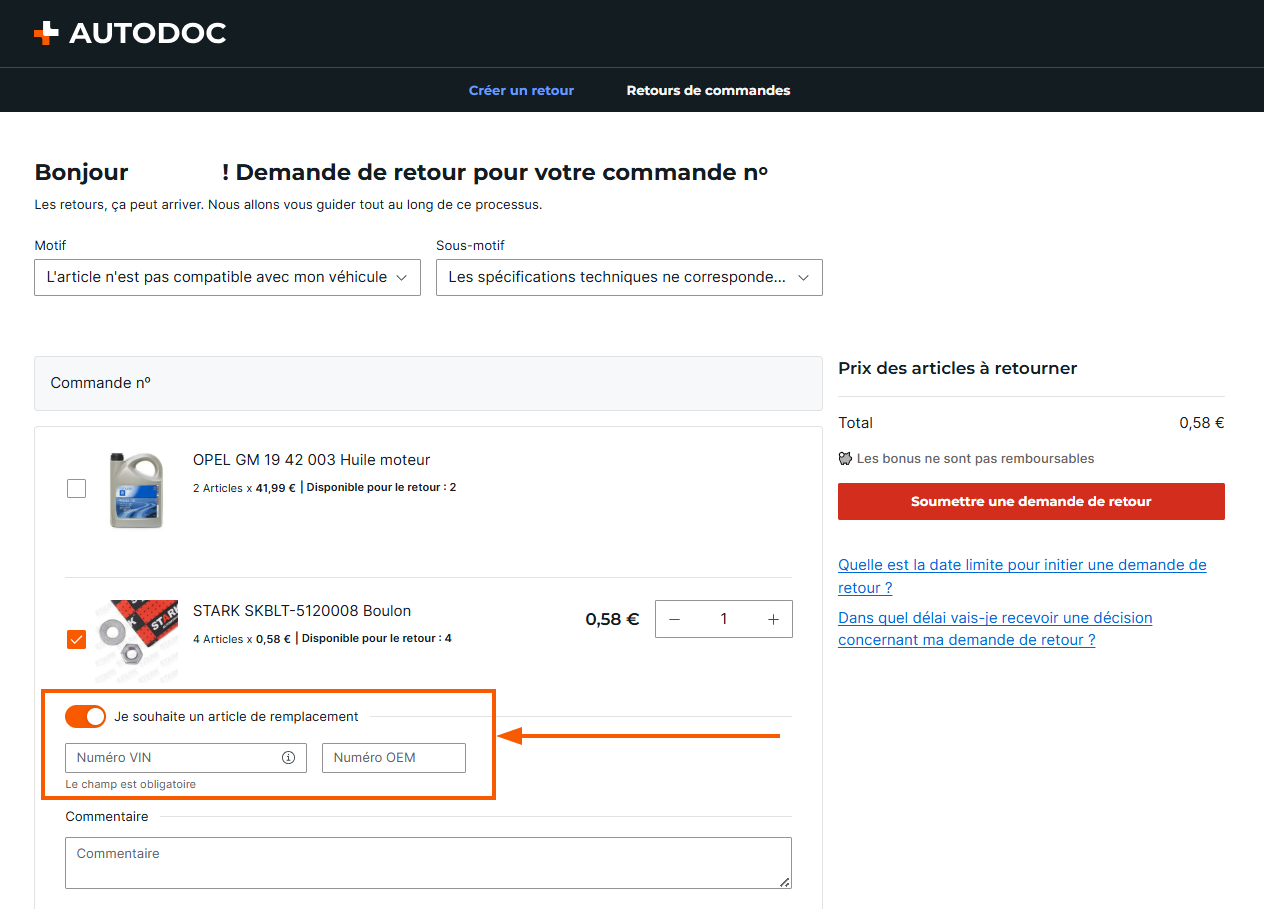
Task: Click the Je souhaite un article de remplacement label
Action: (x=236, y=716)
